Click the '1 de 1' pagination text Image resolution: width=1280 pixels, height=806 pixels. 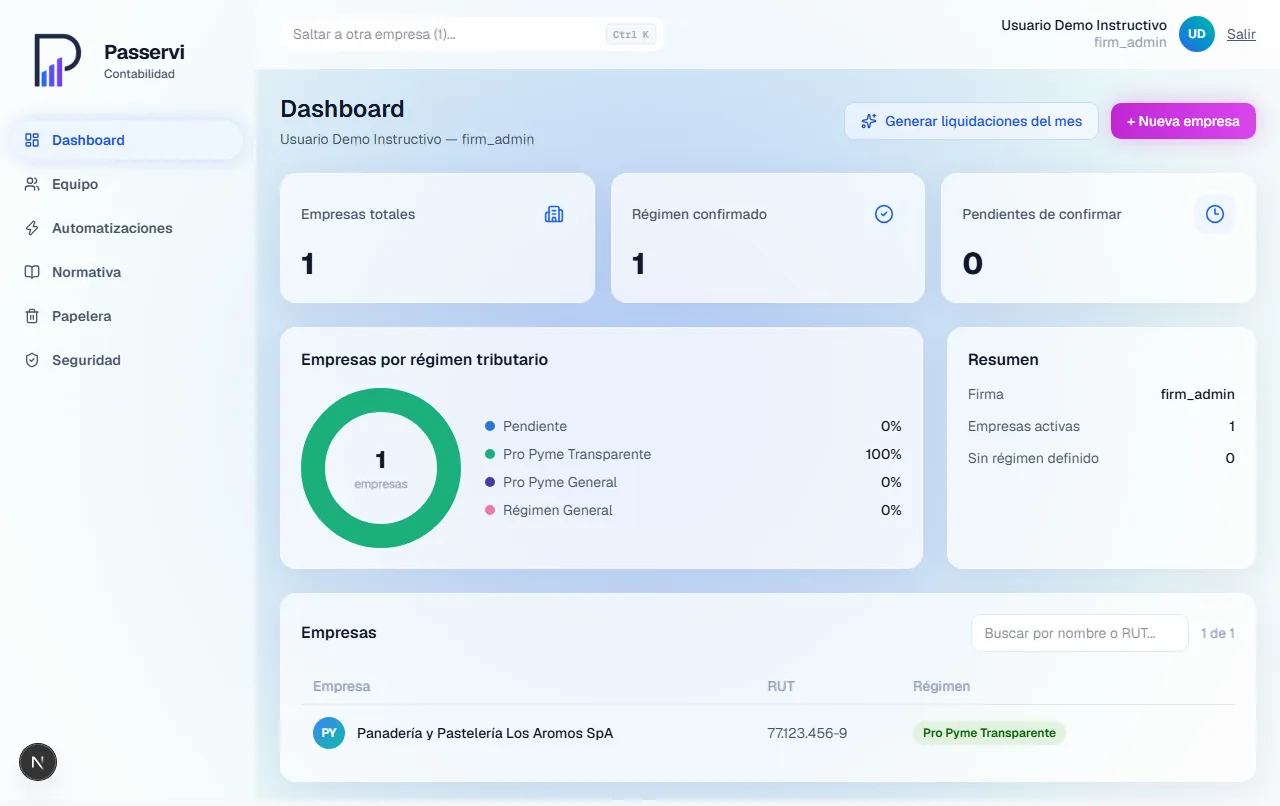click(x=1217, y=633)
